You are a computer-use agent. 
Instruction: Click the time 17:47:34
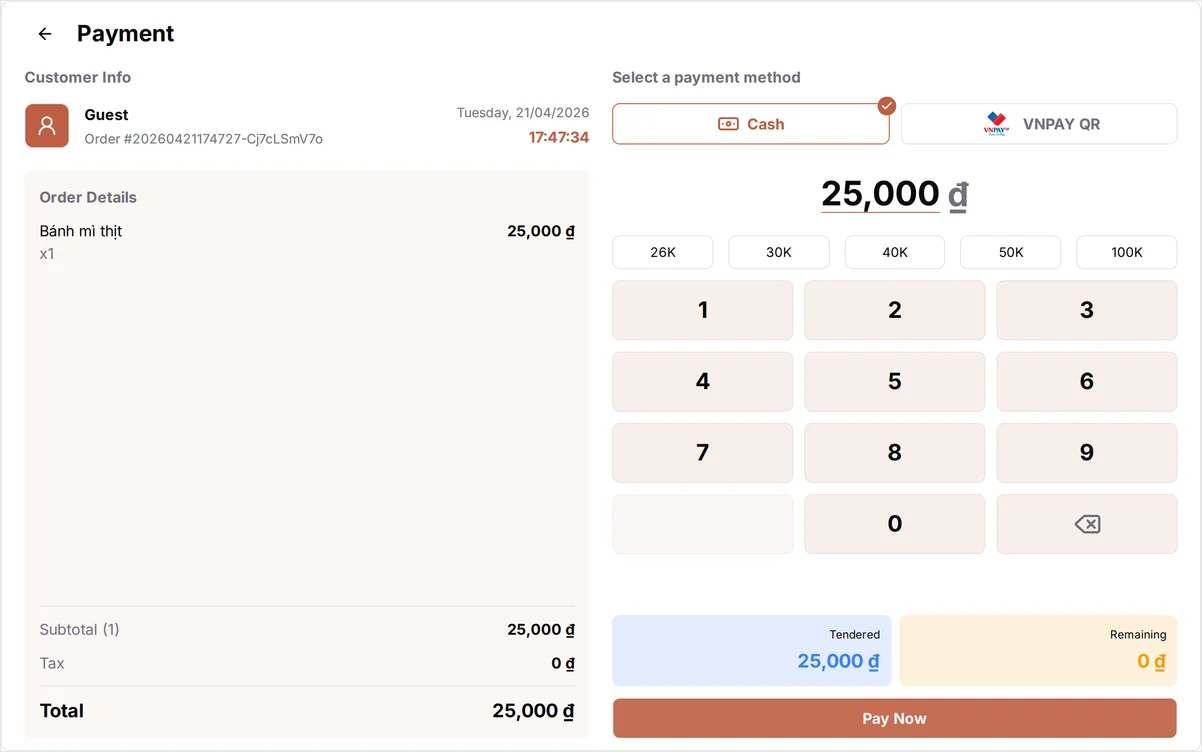point(559,137)
